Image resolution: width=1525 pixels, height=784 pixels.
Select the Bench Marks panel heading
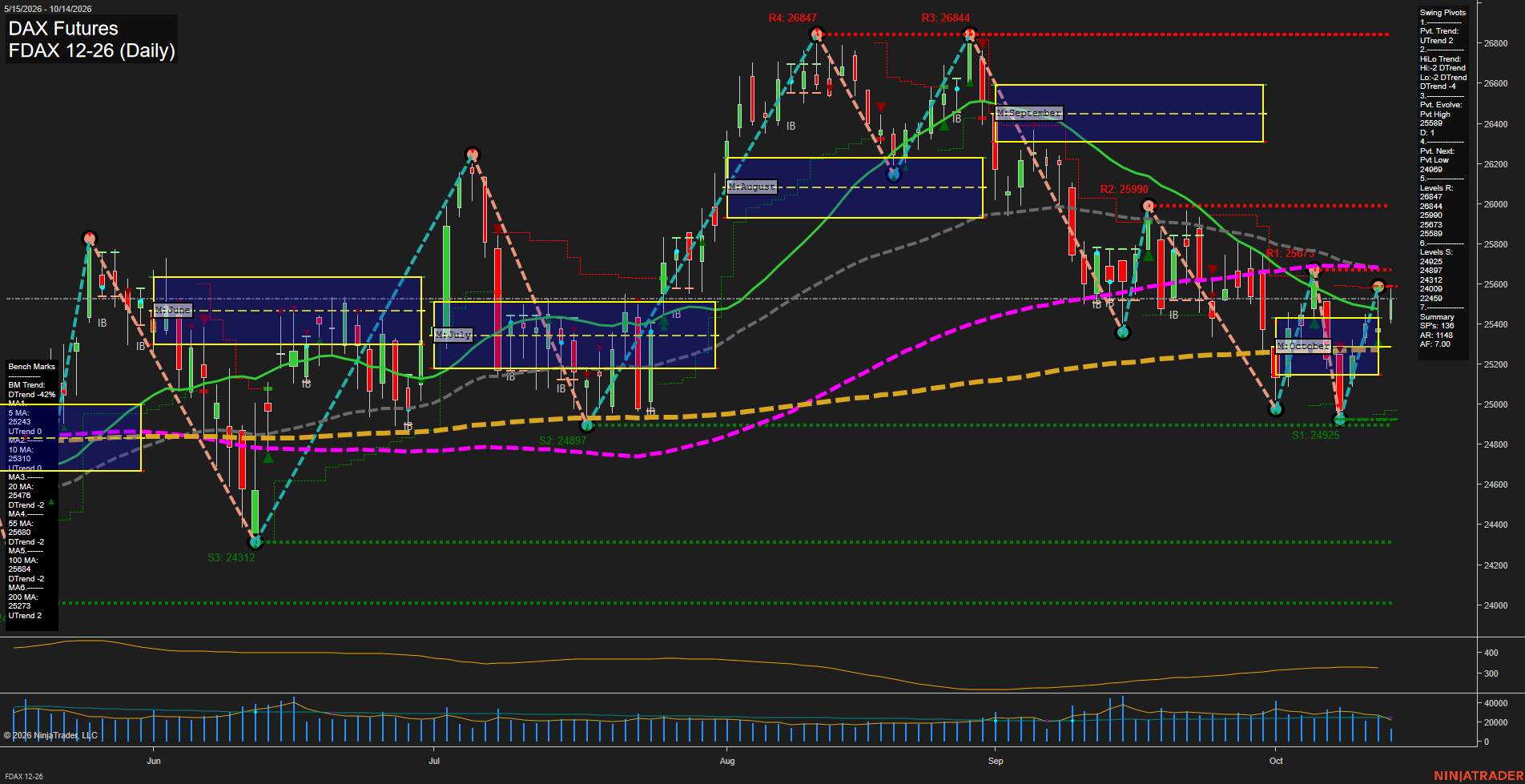(x=32, y=367)
